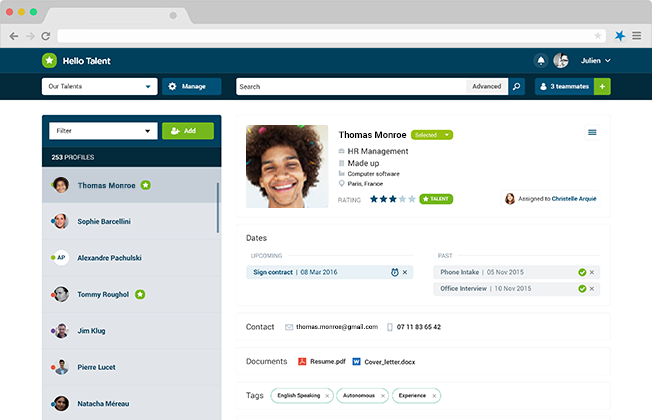Reload the page with refresh icon
This screenshot has width=652, height=420.
click(46, 36)
